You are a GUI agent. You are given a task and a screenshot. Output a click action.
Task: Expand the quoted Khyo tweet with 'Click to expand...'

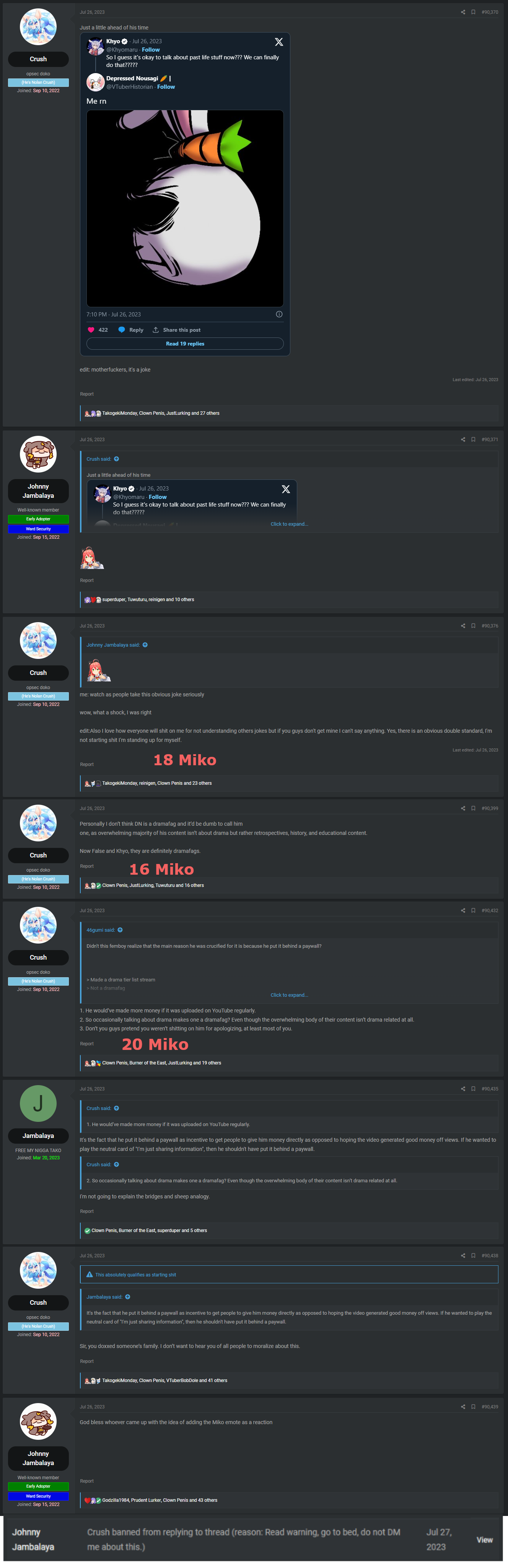[289, 524]
